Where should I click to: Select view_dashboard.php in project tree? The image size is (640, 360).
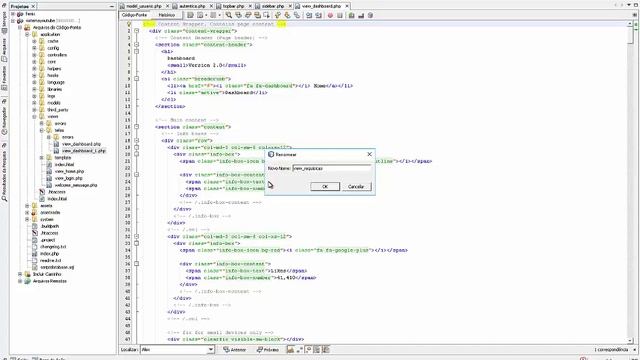(x=81, y=144)
